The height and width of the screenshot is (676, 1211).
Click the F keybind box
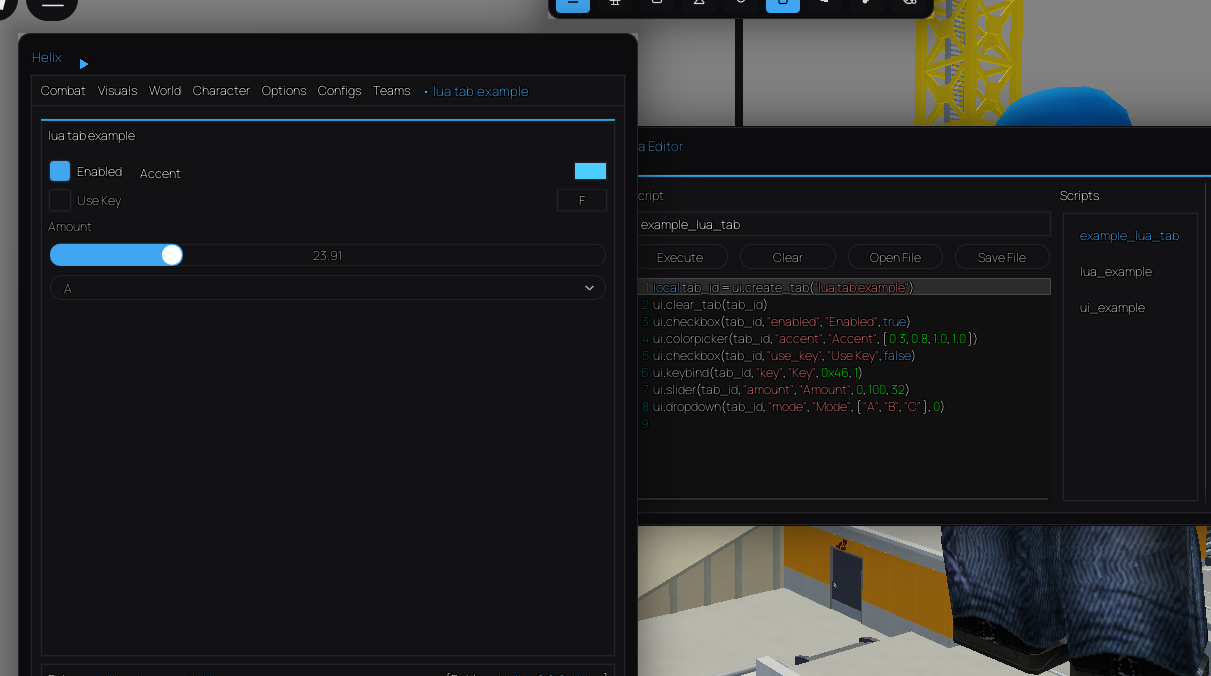point(581,201)
